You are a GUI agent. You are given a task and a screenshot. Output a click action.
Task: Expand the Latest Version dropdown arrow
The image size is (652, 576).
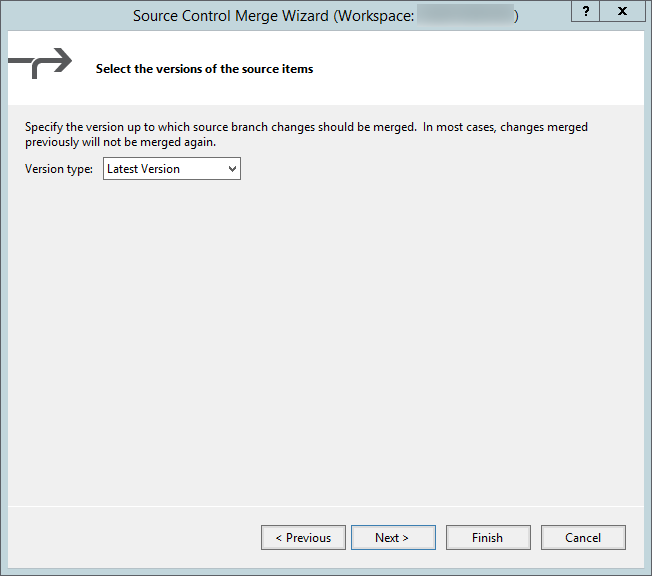click(x=232, y=169)
